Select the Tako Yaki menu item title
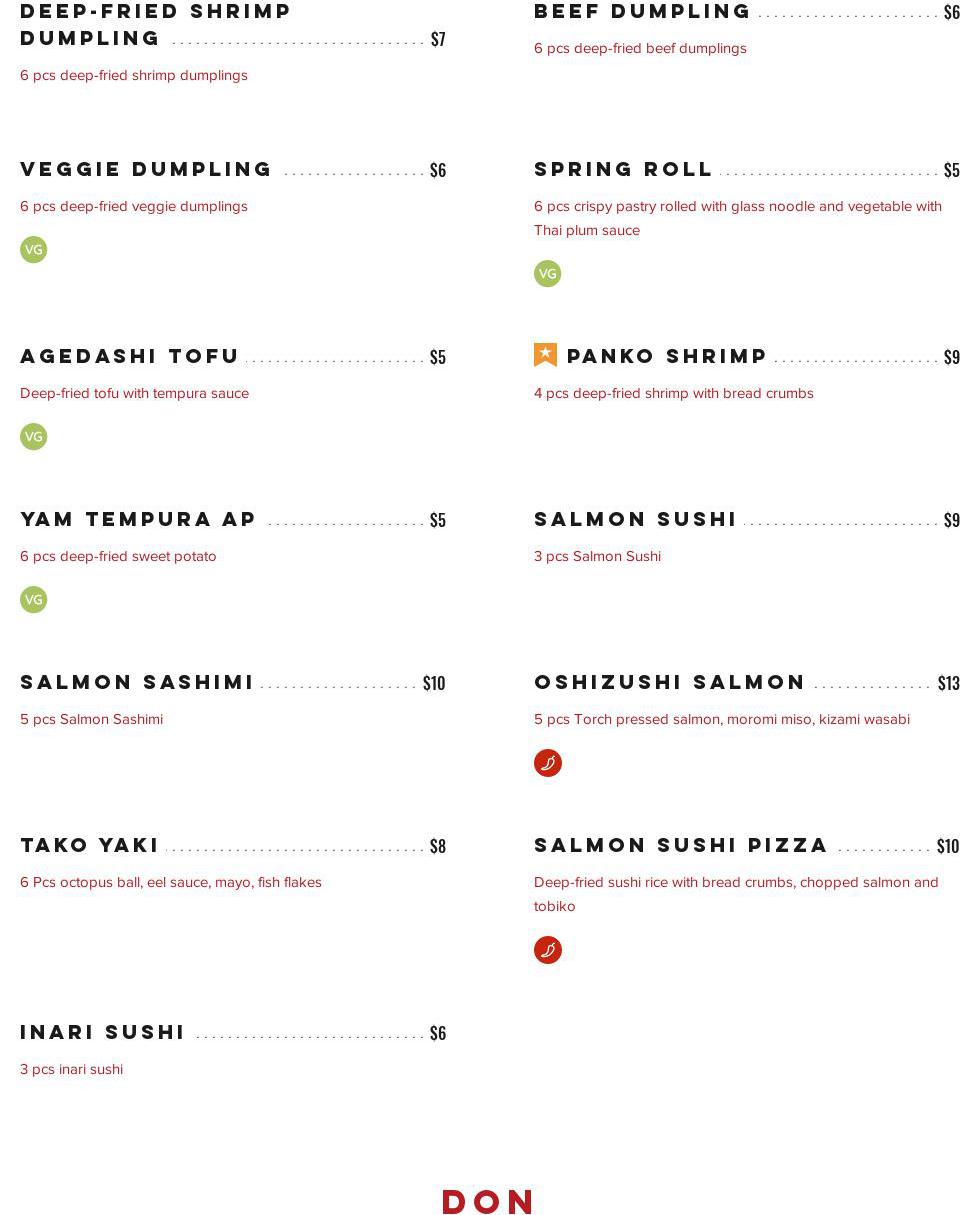The image size is (965, 1215). 90,846
